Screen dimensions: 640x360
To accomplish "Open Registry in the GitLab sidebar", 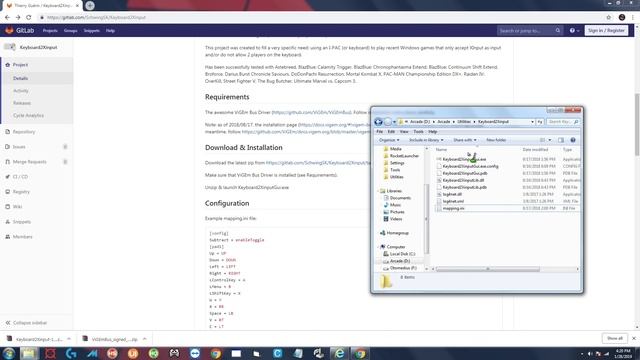I will [x=21, y=192].
